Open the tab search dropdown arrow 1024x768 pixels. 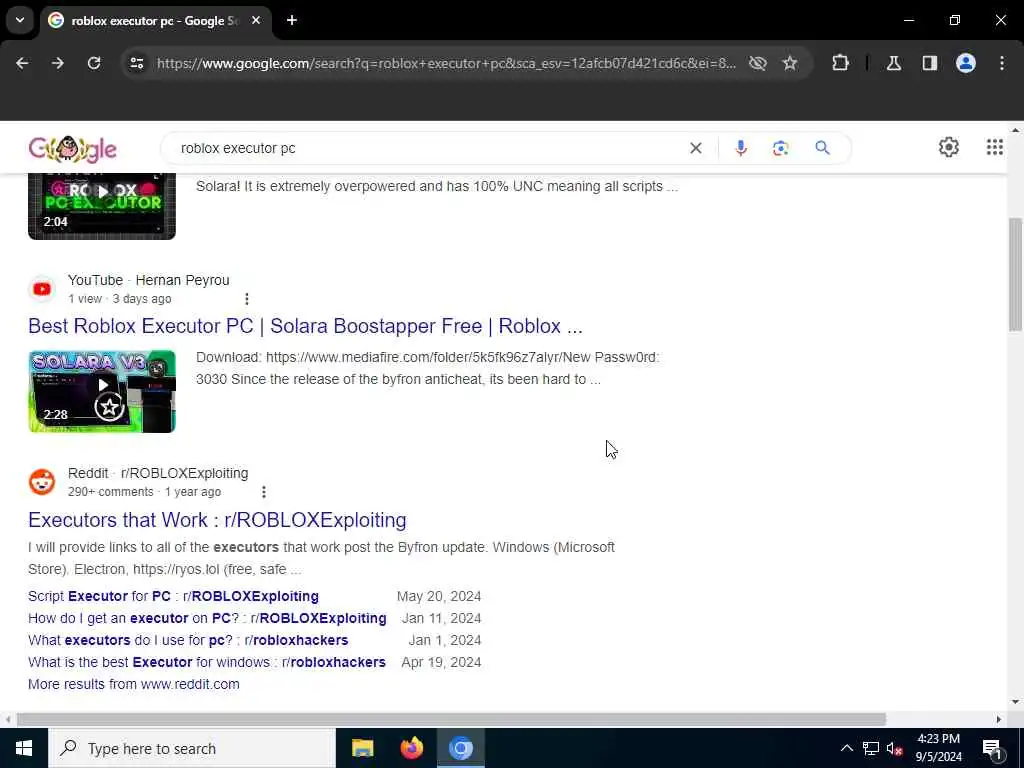click(x=20, y=20)
